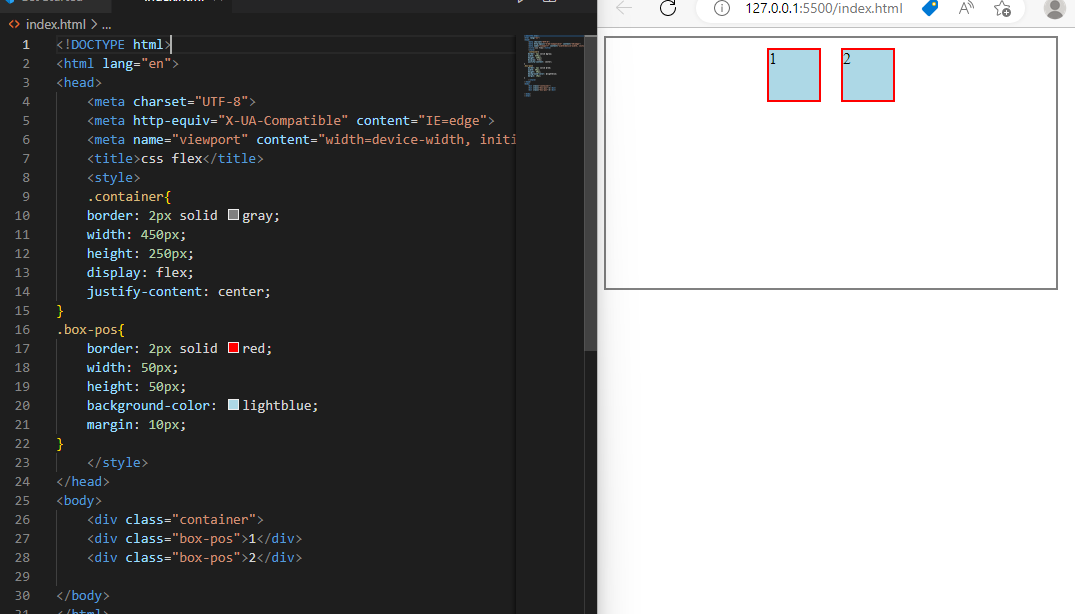Click the closing '</style>' tag
This screenshot has height=614, width=1075.
pyautogui.click(x=117, y=463)
